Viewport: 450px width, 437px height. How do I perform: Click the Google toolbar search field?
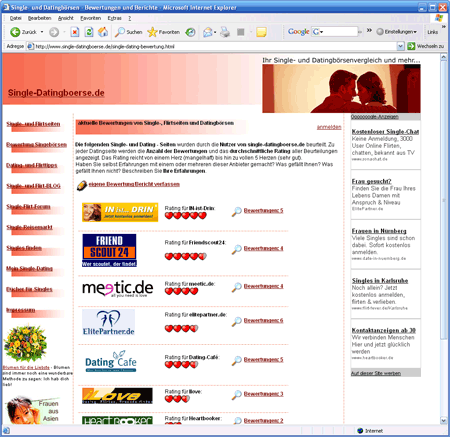(x=334, y=32)
